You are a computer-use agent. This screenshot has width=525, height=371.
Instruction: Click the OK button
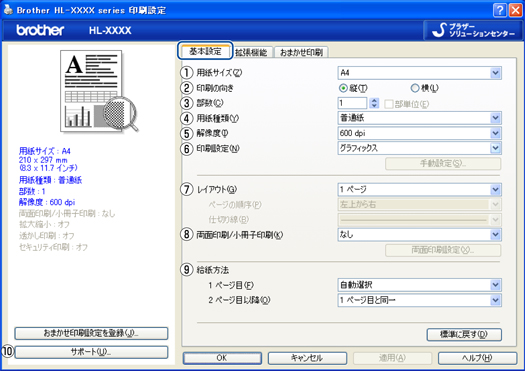(222, 358)
